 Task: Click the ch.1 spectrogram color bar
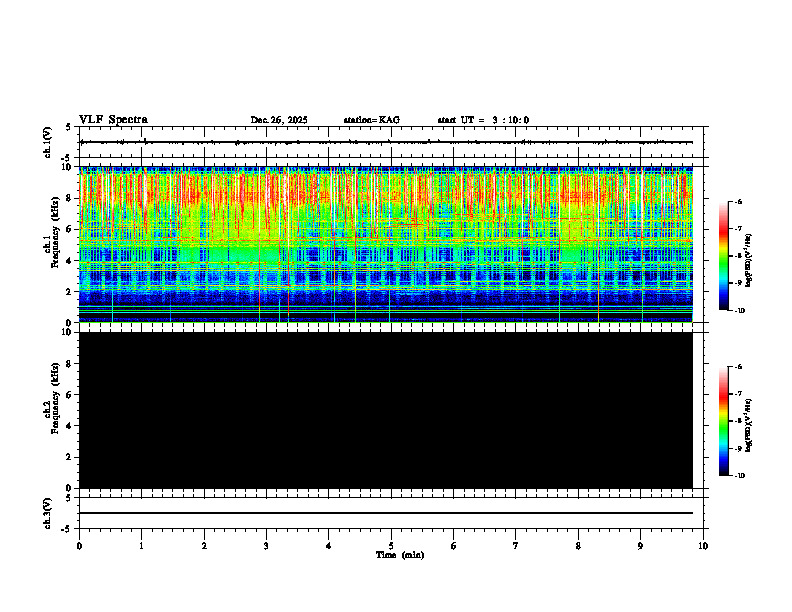tap(723, 256)
